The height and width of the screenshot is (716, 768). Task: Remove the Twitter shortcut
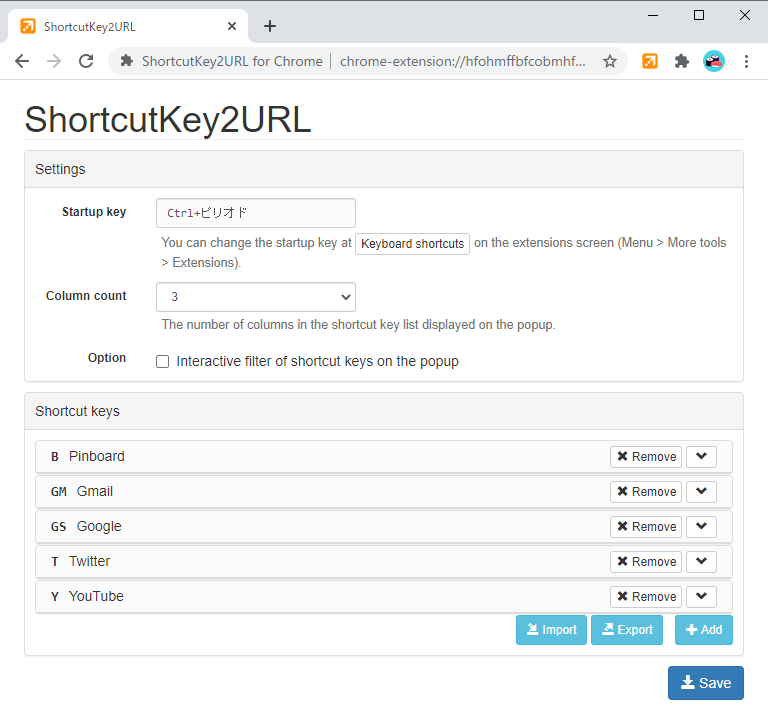pos(646,562)
